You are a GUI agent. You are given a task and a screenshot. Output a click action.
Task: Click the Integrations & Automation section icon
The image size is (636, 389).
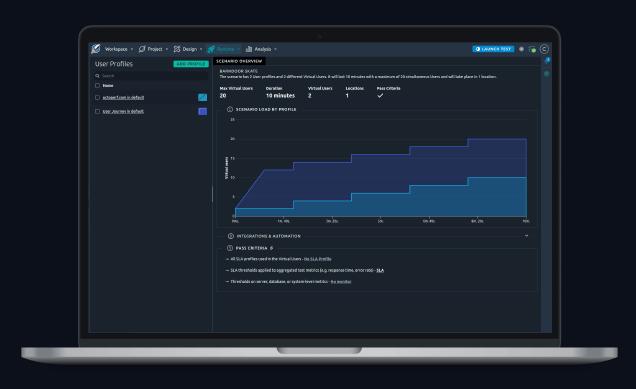coord(230,236)
